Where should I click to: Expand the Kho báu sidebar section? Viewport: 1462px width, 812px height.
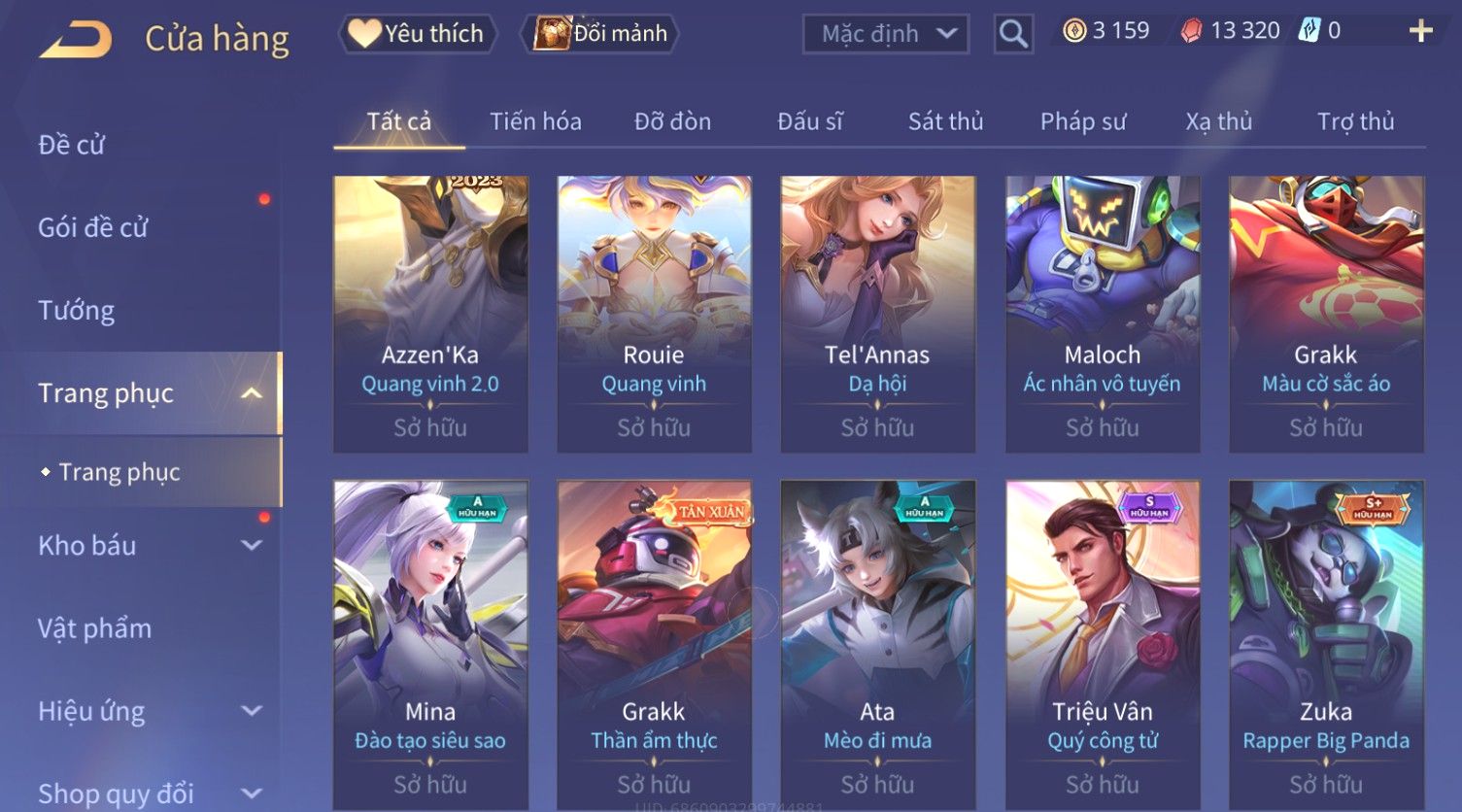[252, 546]
